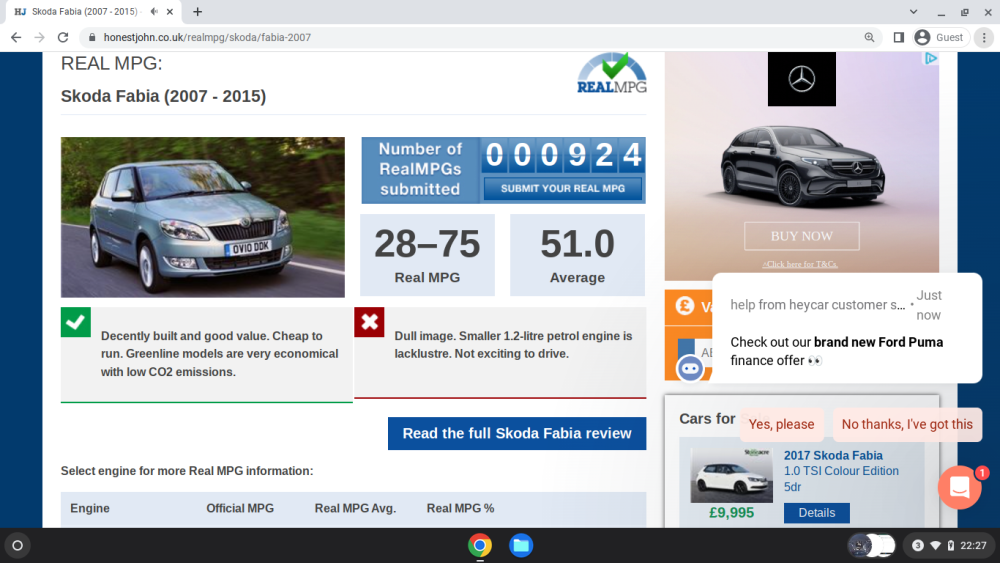Open the Guest profile button
1000x563 pixels.
[x=939, y=38]
